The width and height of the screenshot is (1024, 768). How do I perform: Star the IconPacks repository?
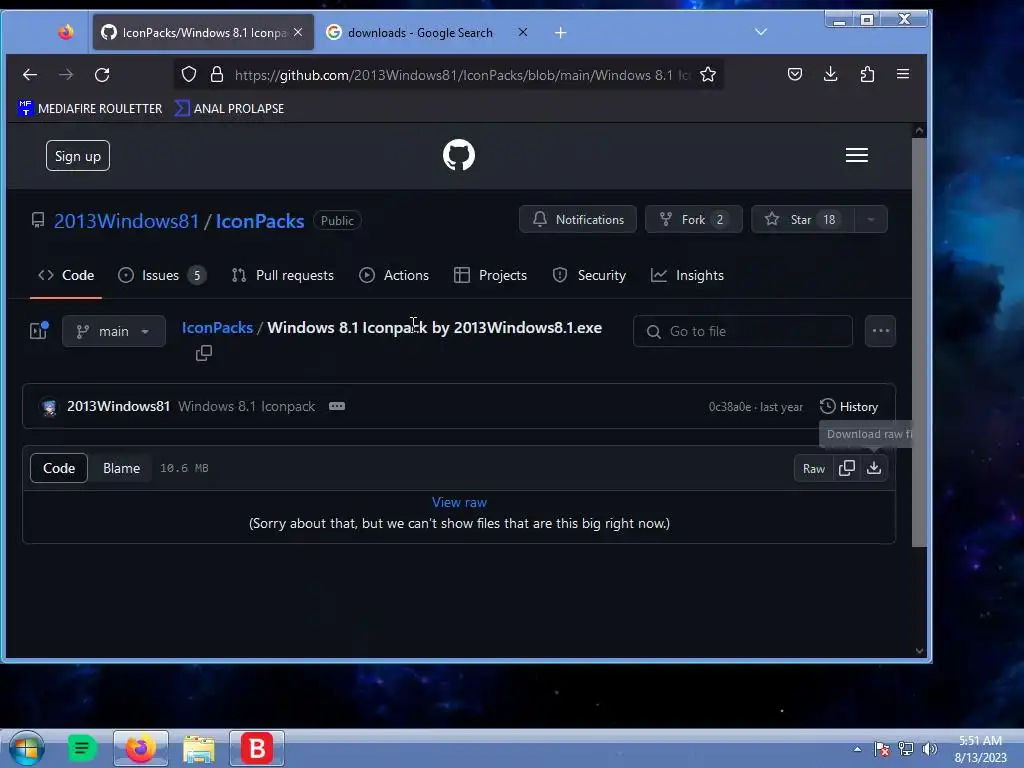[803, 219]
